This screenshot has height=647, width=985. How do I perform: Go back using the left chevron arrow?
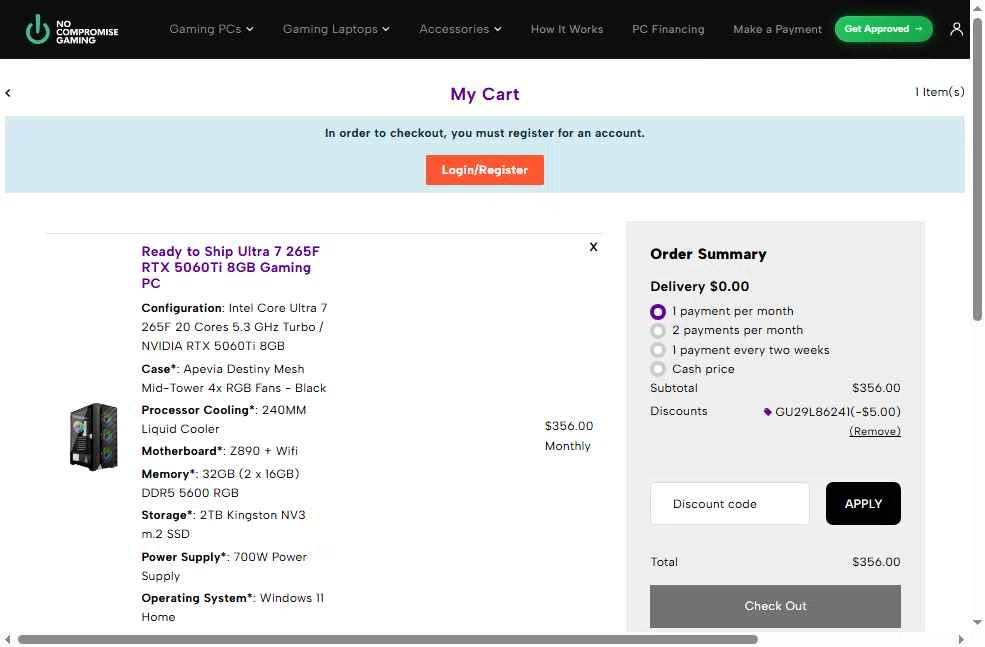(x=8, y=93)
